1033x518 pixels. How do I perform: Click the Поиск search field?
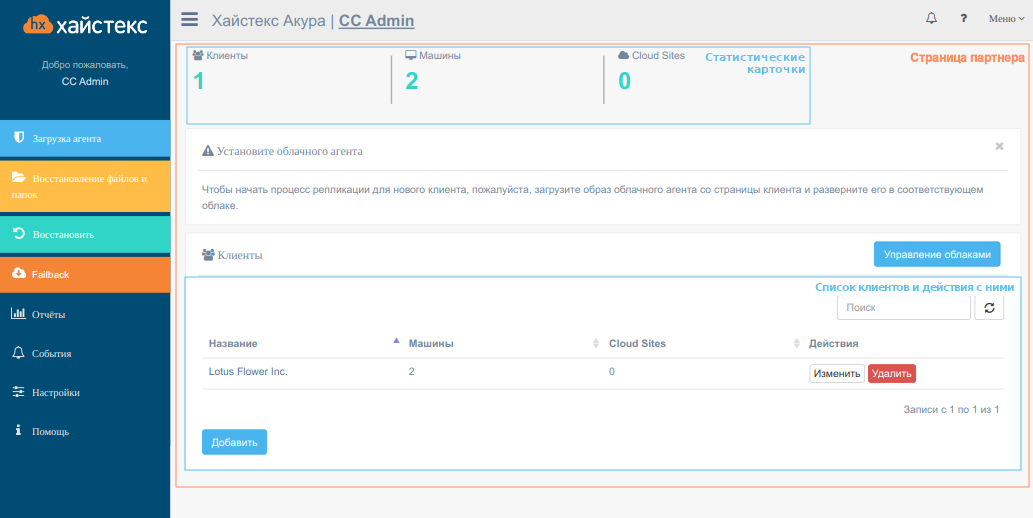coord(903,308)
